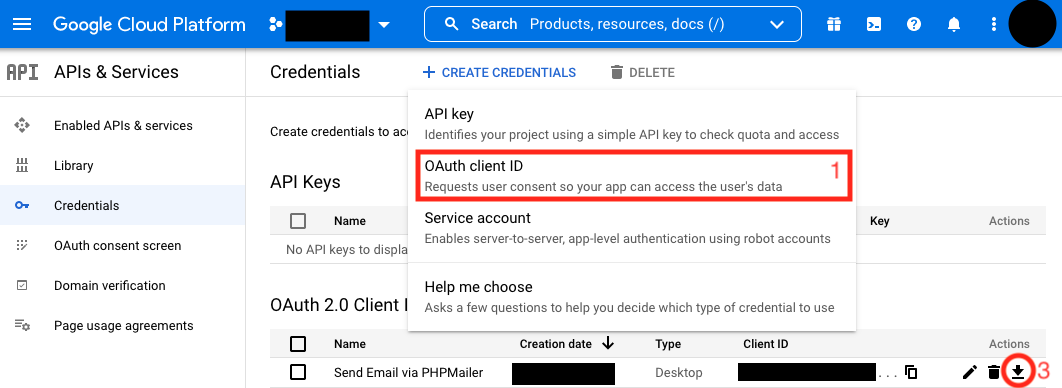This screenshot has width=1062, height=388.
Task: Click the search magnifier icon
Action: click(x=452, y=24)
